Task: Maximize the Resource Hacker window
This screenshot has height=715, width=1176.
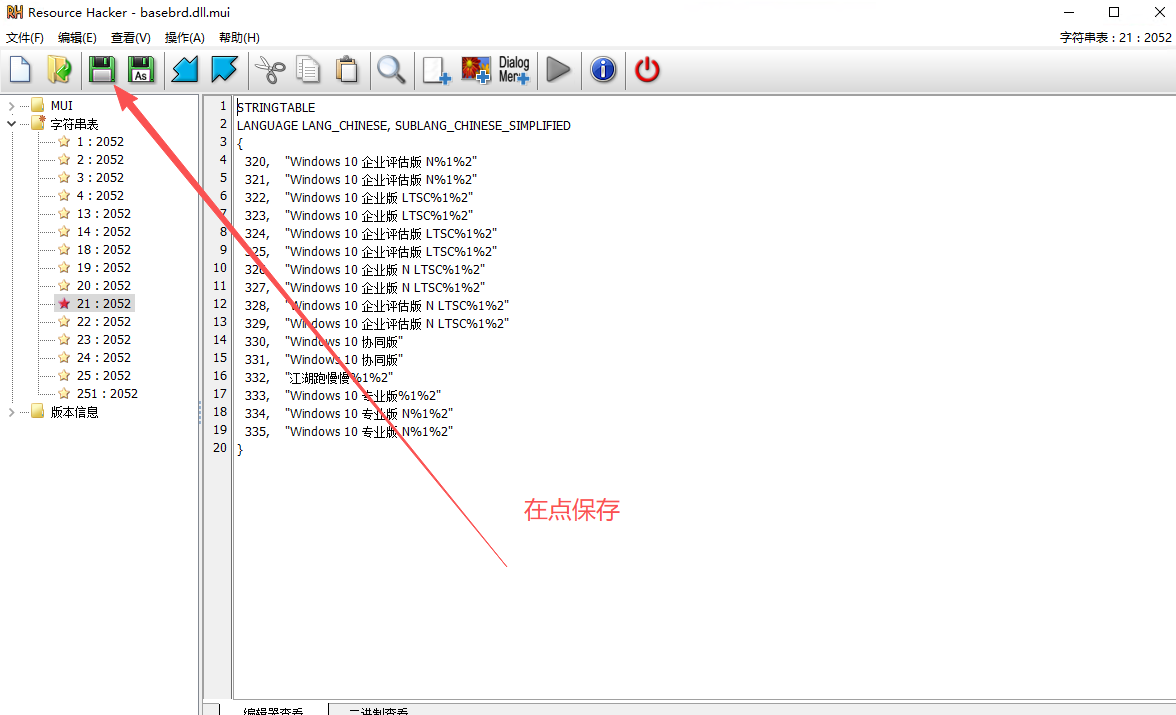Action: click(1114, 12)
